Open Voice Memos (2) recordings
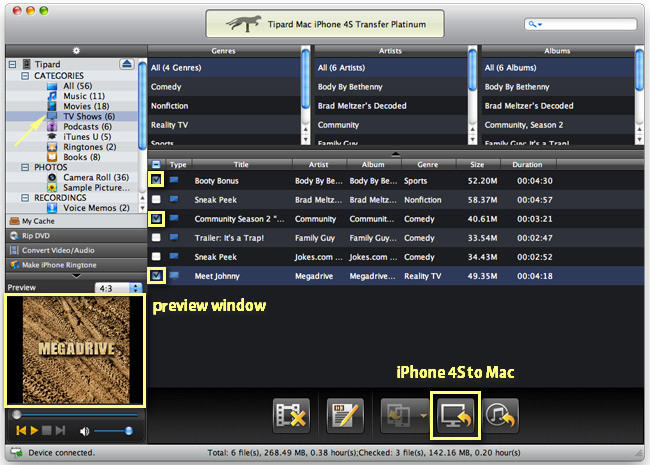Image resolution: width=650 pixels, height=465 pixels. tap(96, 208)
